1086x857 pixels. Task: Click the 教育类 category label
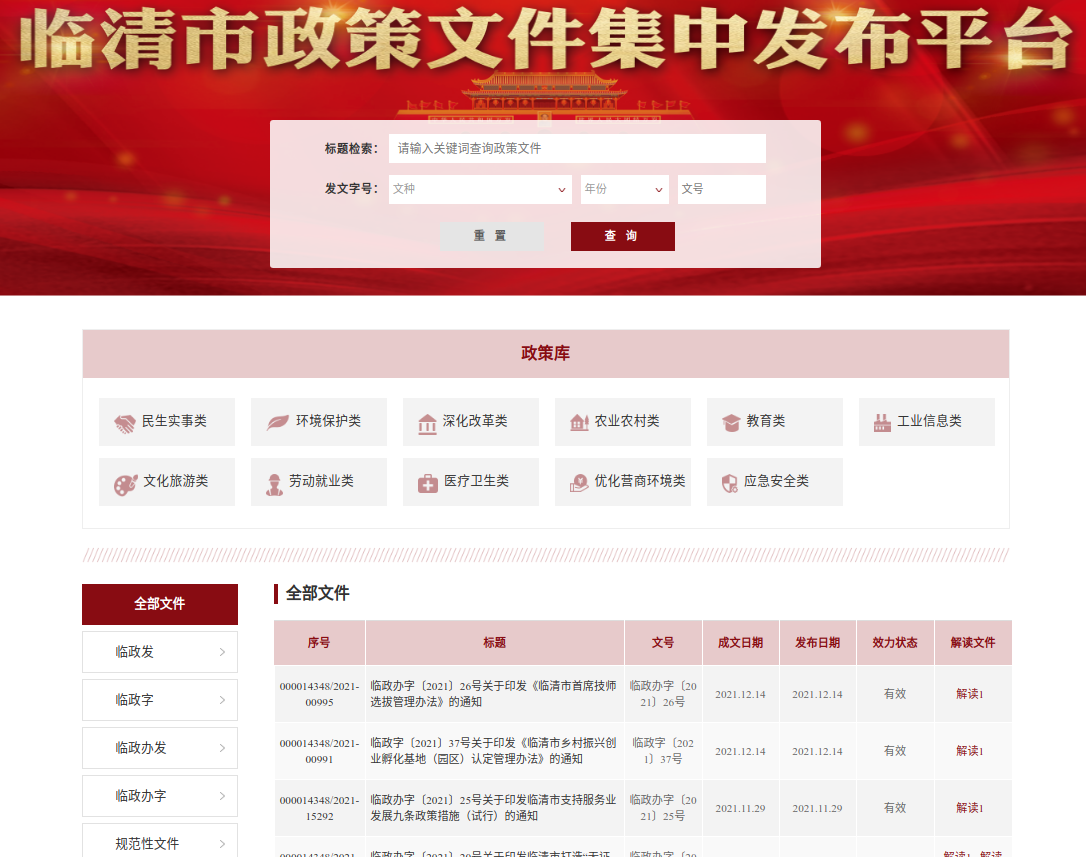765,421
